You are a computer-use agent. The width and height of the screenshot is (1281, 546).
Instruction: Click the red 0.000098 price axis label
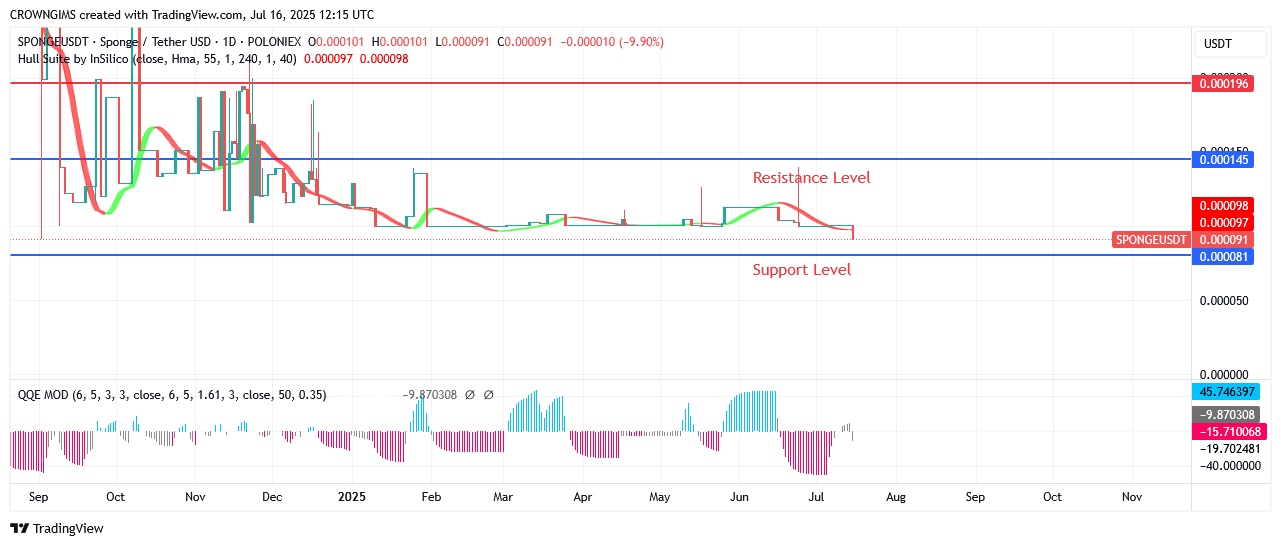[x=1222, y=206]
